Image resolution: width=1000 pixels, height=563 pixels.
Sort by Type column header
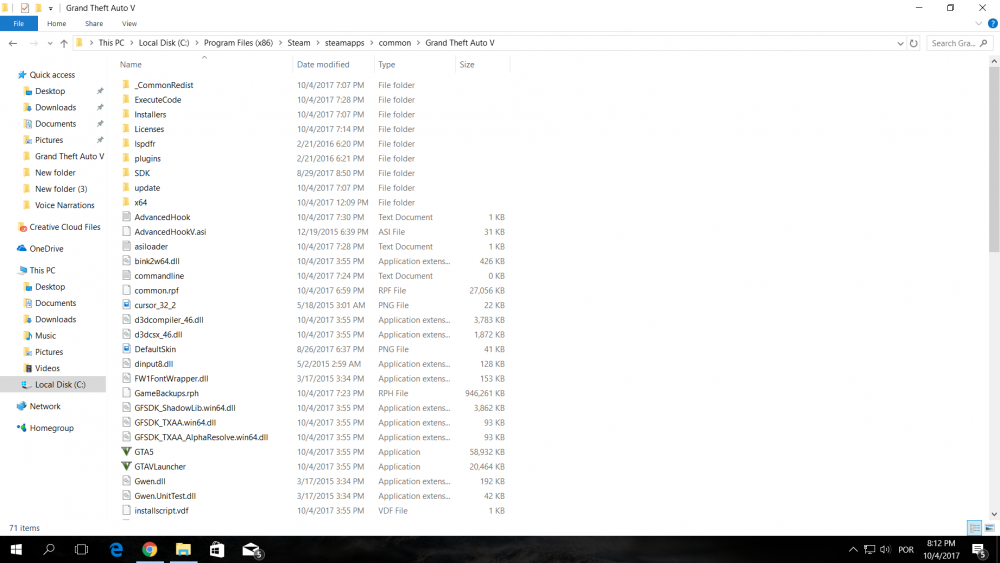click(x=386, y=64)
